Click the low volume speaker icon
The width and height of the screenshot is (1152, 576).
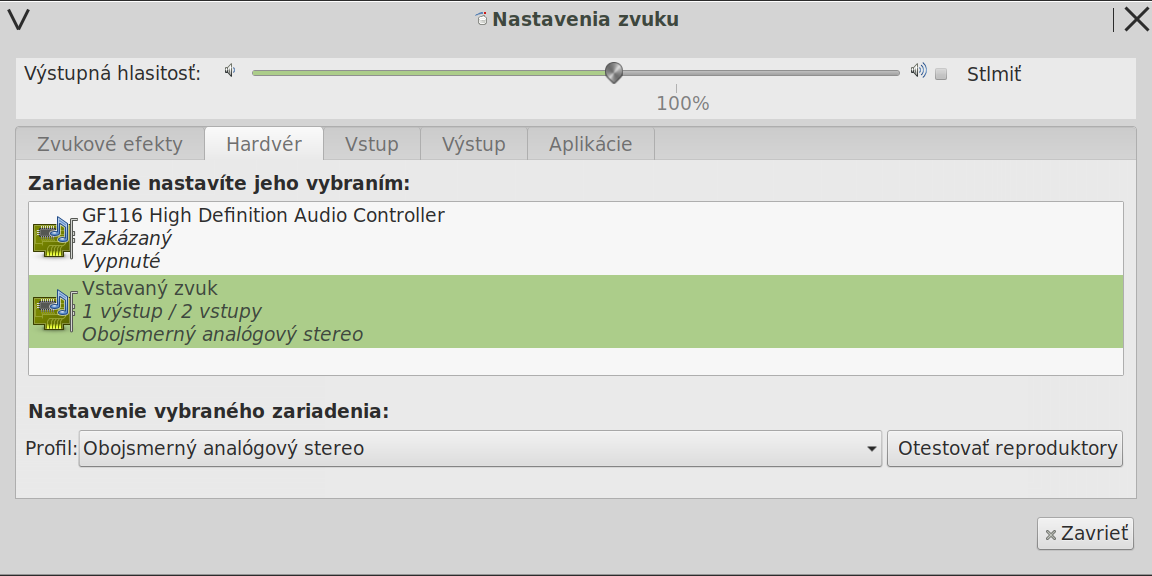click(230, 71)
